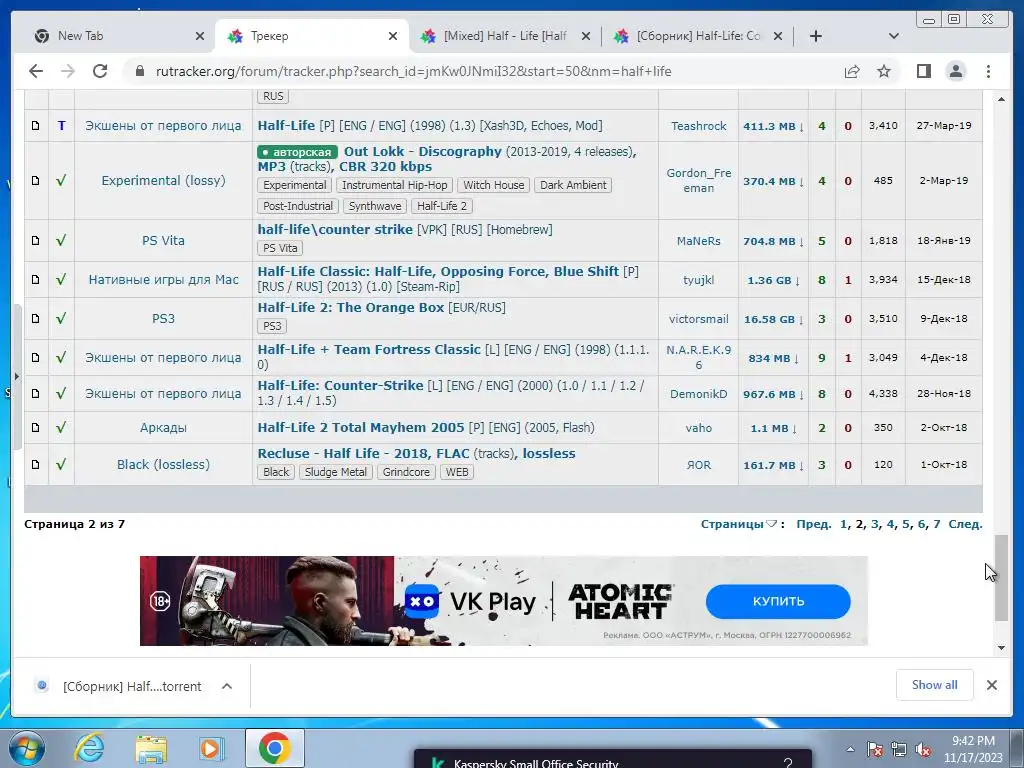Viewport: 1024px width, 768px height.
Task: Open the Experimental (lossy) forum category
Action: coord(163,180)
